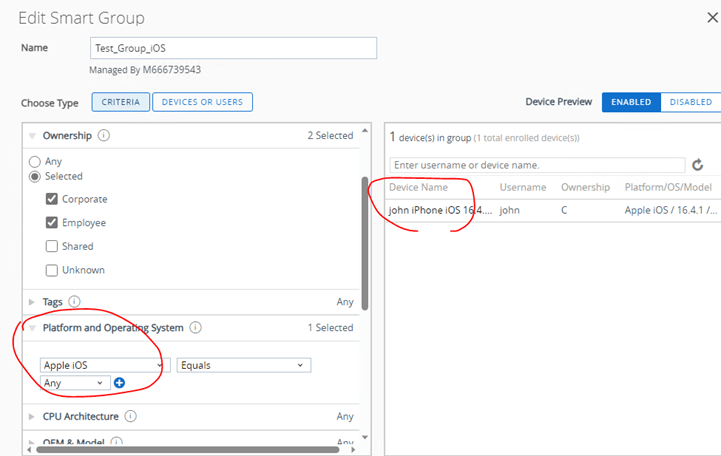Select the Criteria type tab
The height and width of the screenshot is (456, 721).
point(121,102)
